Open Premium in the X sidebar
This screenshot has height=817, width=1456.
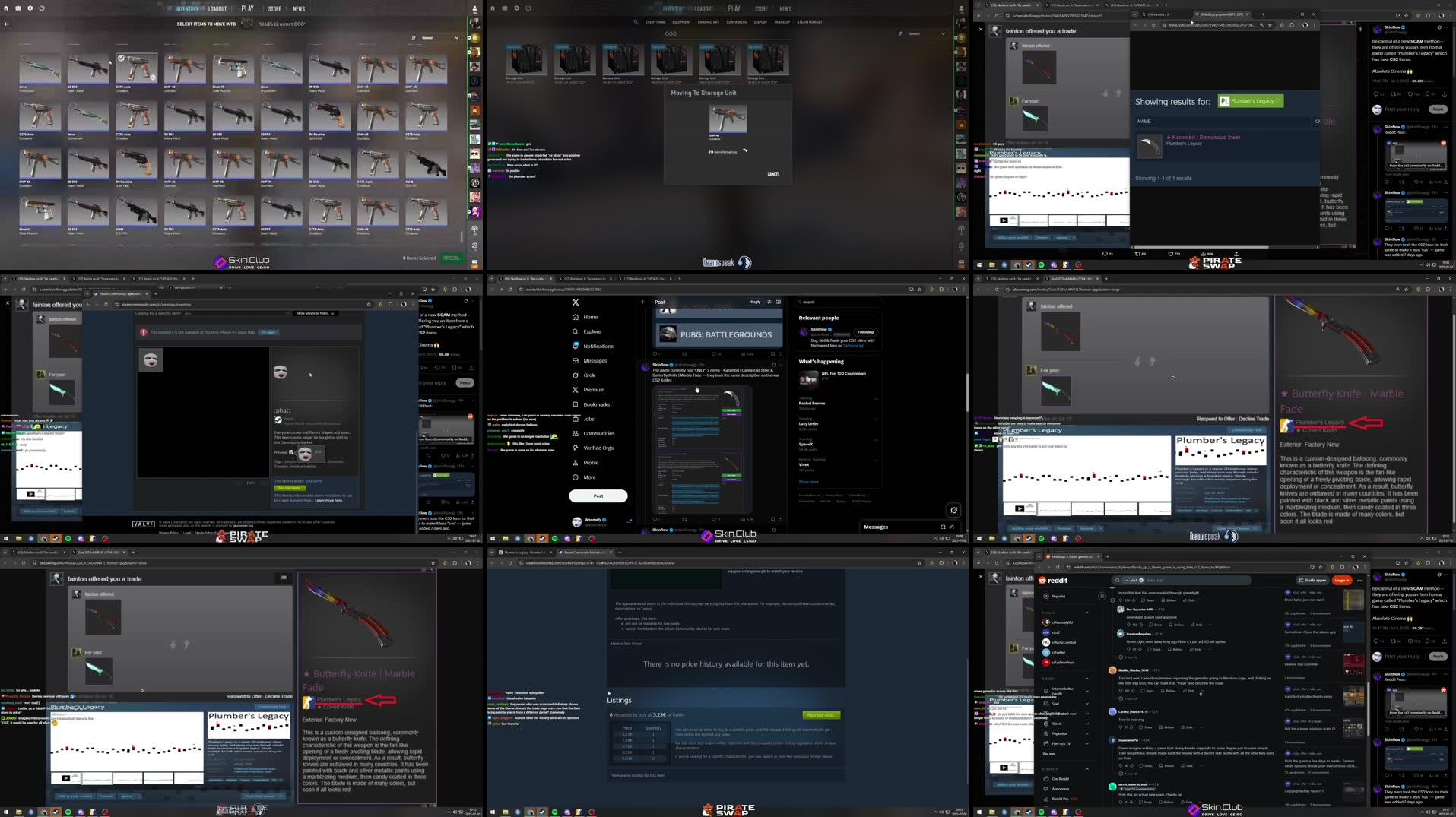click(x=588, y=389)
